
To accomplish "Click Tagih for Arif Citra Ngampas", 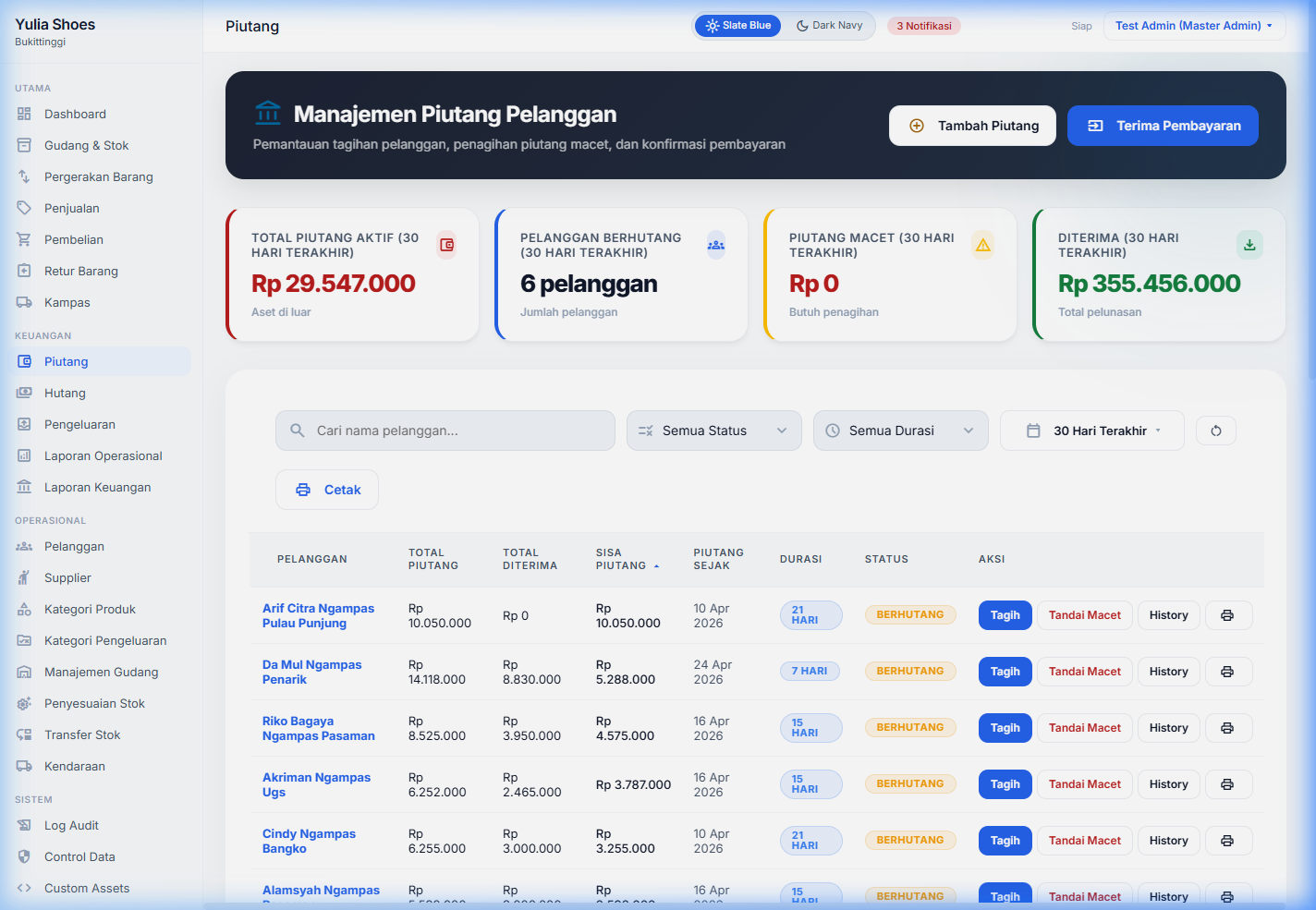I will point(1005,615).
